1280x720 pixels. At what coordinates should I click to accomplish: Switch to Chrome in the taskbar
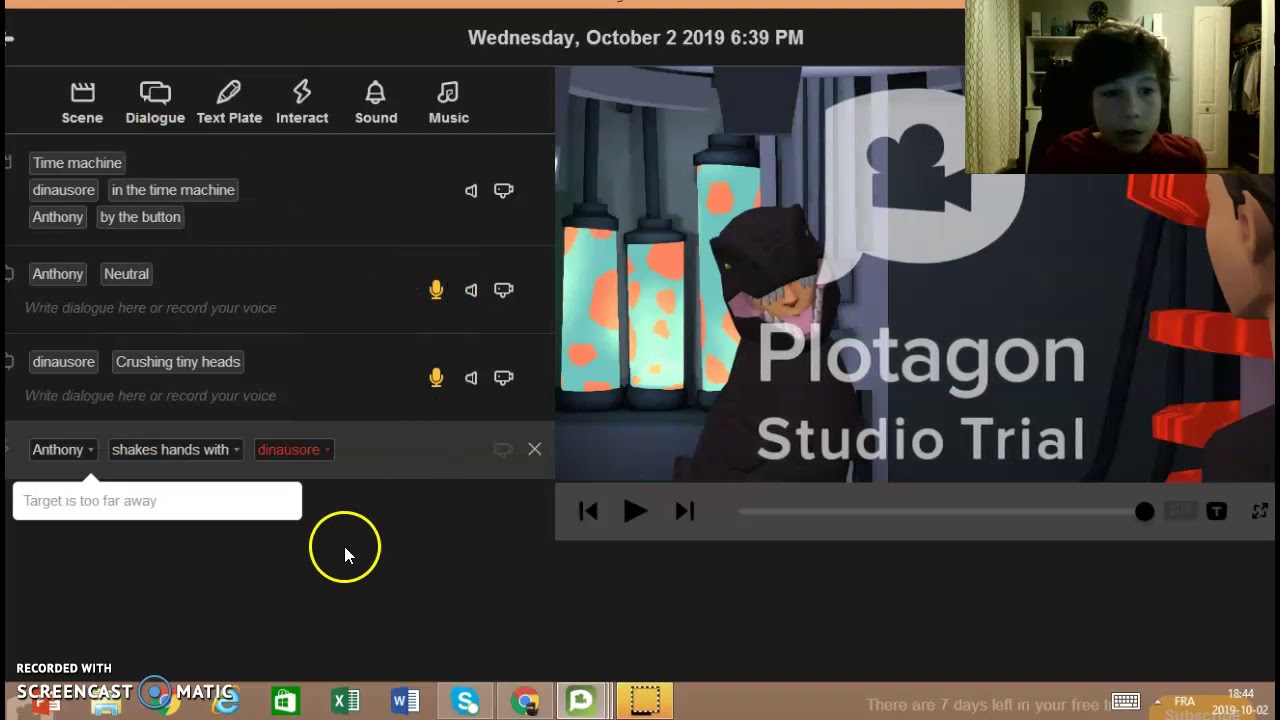pyautogui.click(x=526, y=702)
